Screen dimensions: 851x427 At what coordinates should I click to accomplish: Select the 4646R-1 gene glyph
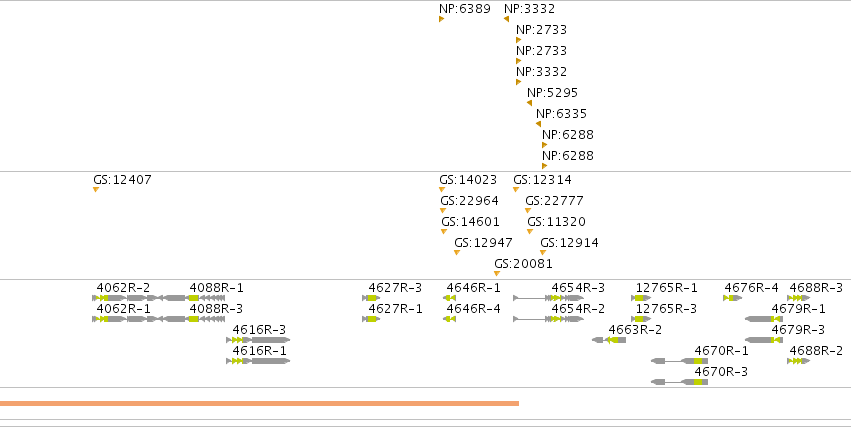point(449,298)
